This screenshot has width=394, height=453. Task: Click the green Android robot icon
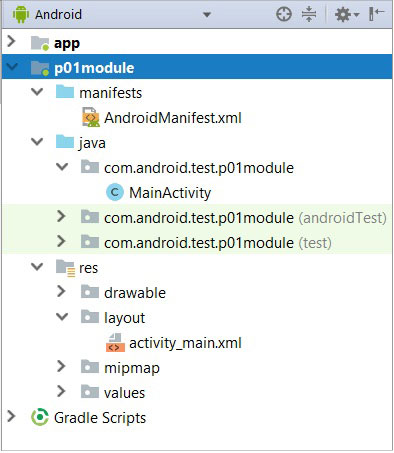pyautogui.click(x=21, y=15)
